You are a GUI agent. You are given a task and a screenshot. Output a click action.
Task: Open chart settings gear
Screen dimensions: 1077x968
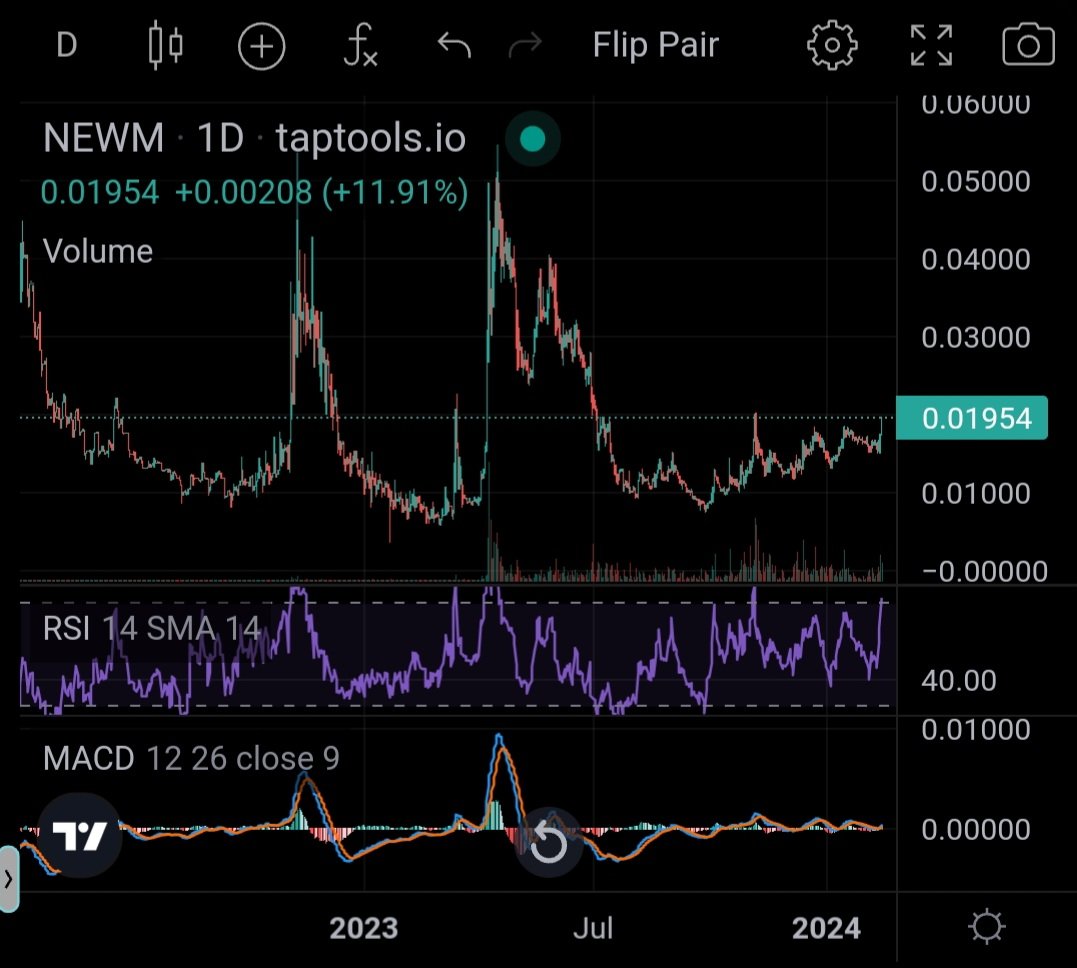pyautogui.click(x=832, y=45)
